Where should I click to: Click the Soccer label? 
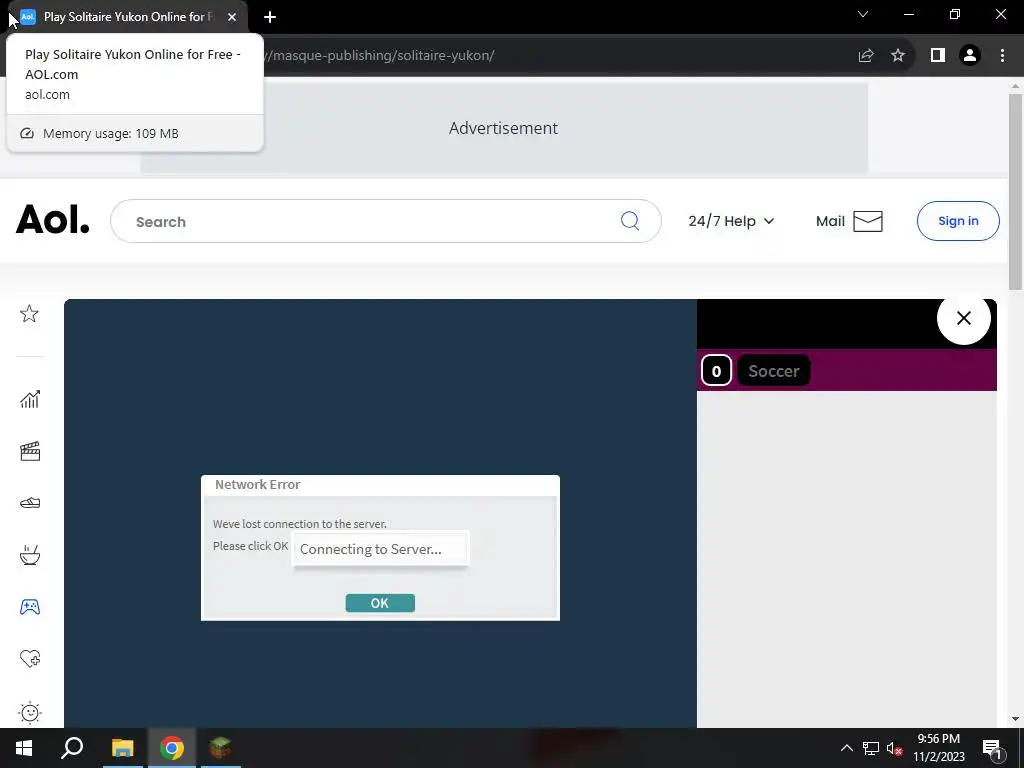pyautogui.click(x=774, y=371)
